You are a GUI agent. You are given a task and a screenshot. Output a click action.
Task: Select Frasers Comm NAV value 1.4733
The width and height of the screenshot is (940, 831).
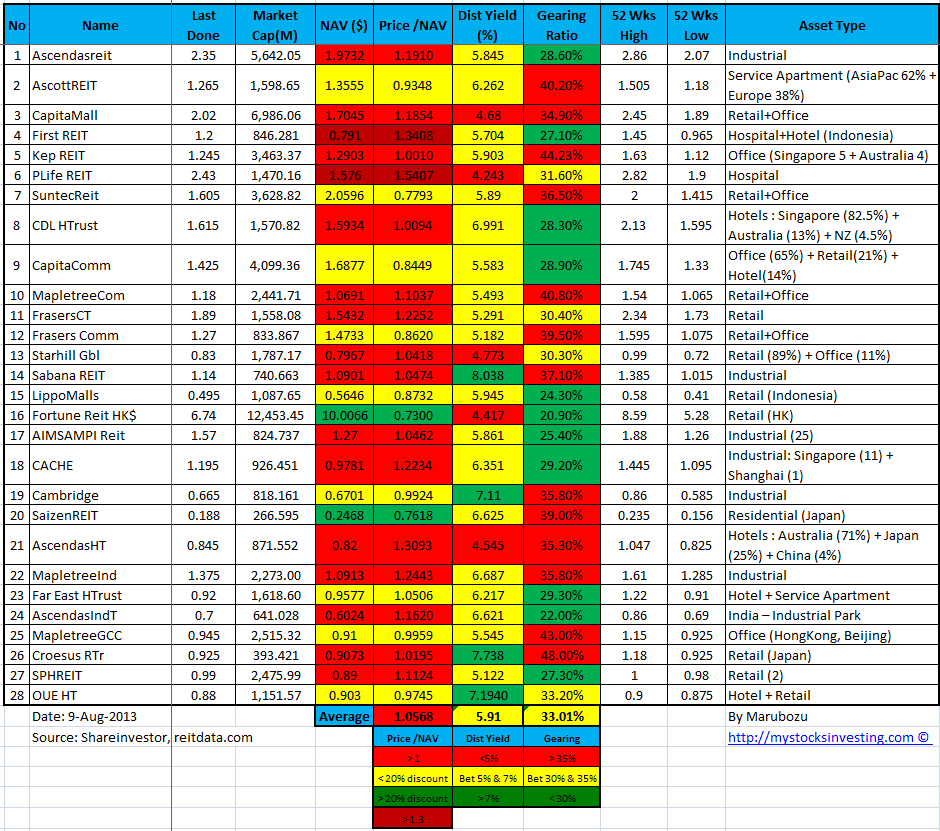click(x=344, y=335)
